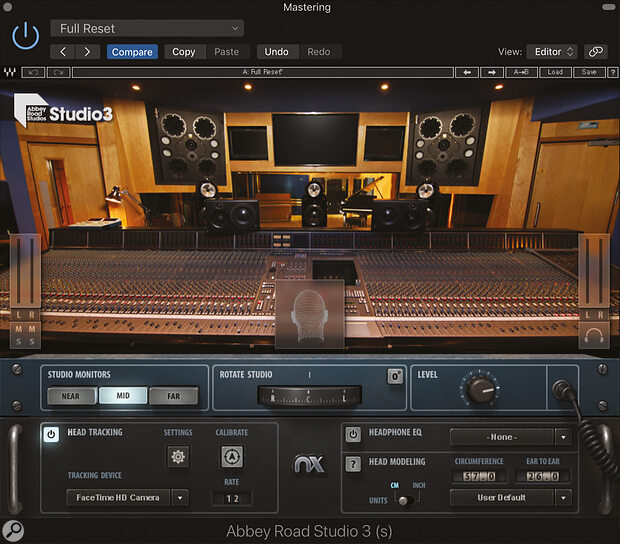The width and height of the screenshot is (620, 544).
Task: Click the A→B copy setup button
Action: click(x=522, y=72)
